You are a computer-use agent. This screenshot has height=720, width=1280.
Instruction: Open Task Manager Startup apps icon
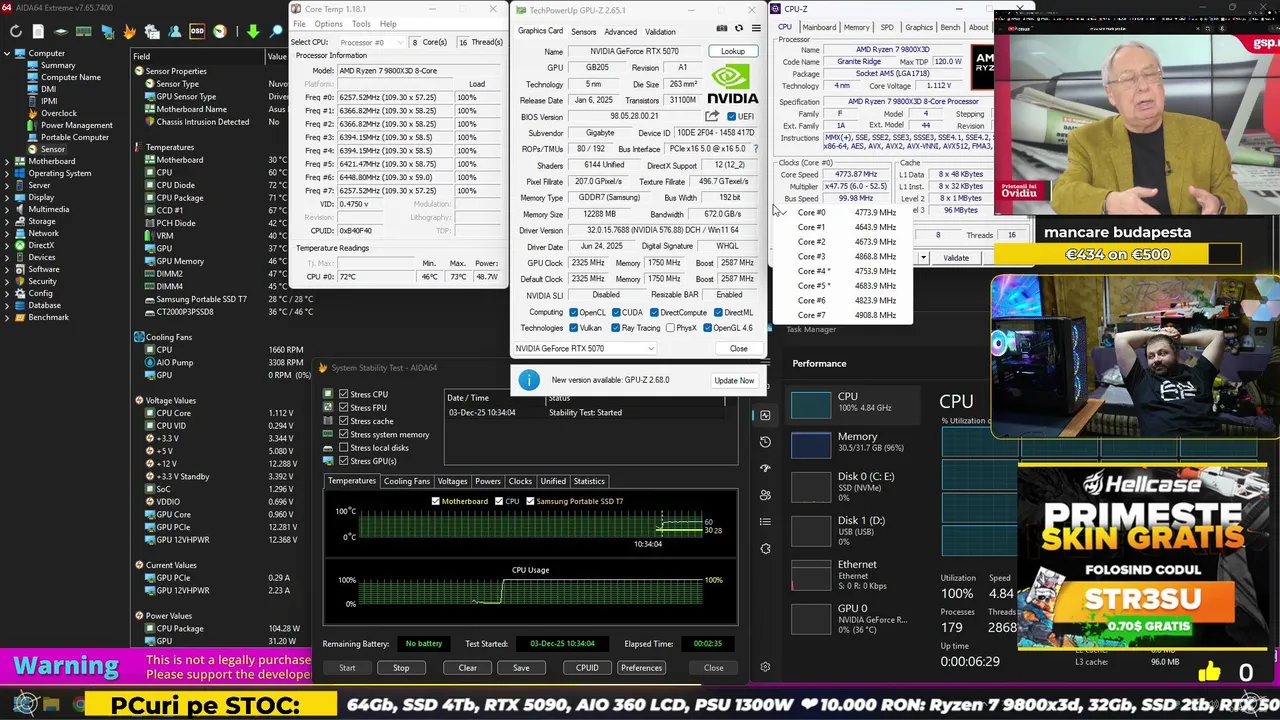pyautogui.click(x=765, y=468)
